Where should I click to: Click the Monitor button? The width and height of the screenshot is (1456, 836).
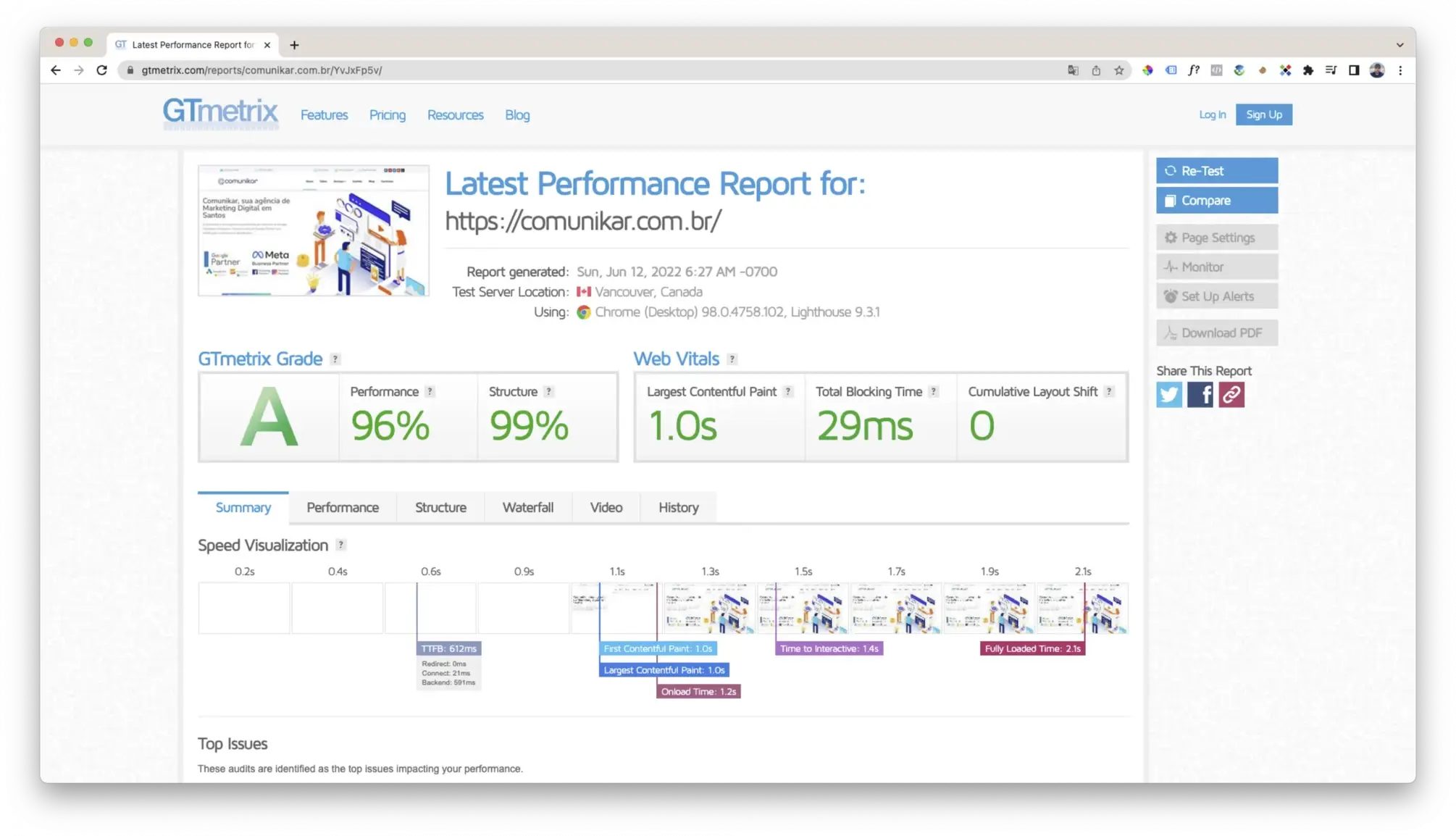tap(1217, 267)
